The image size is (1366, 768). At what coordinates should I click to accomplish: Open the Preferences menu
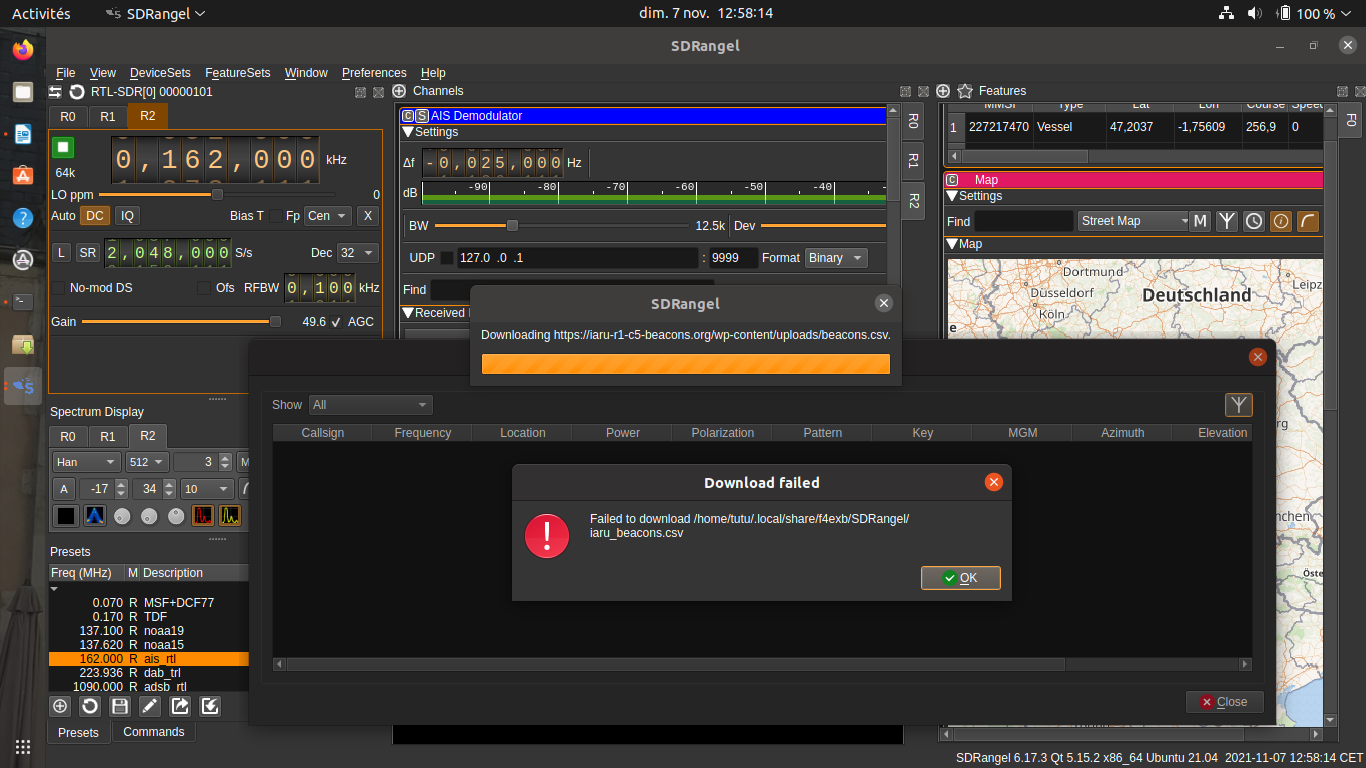coord(374,73)
